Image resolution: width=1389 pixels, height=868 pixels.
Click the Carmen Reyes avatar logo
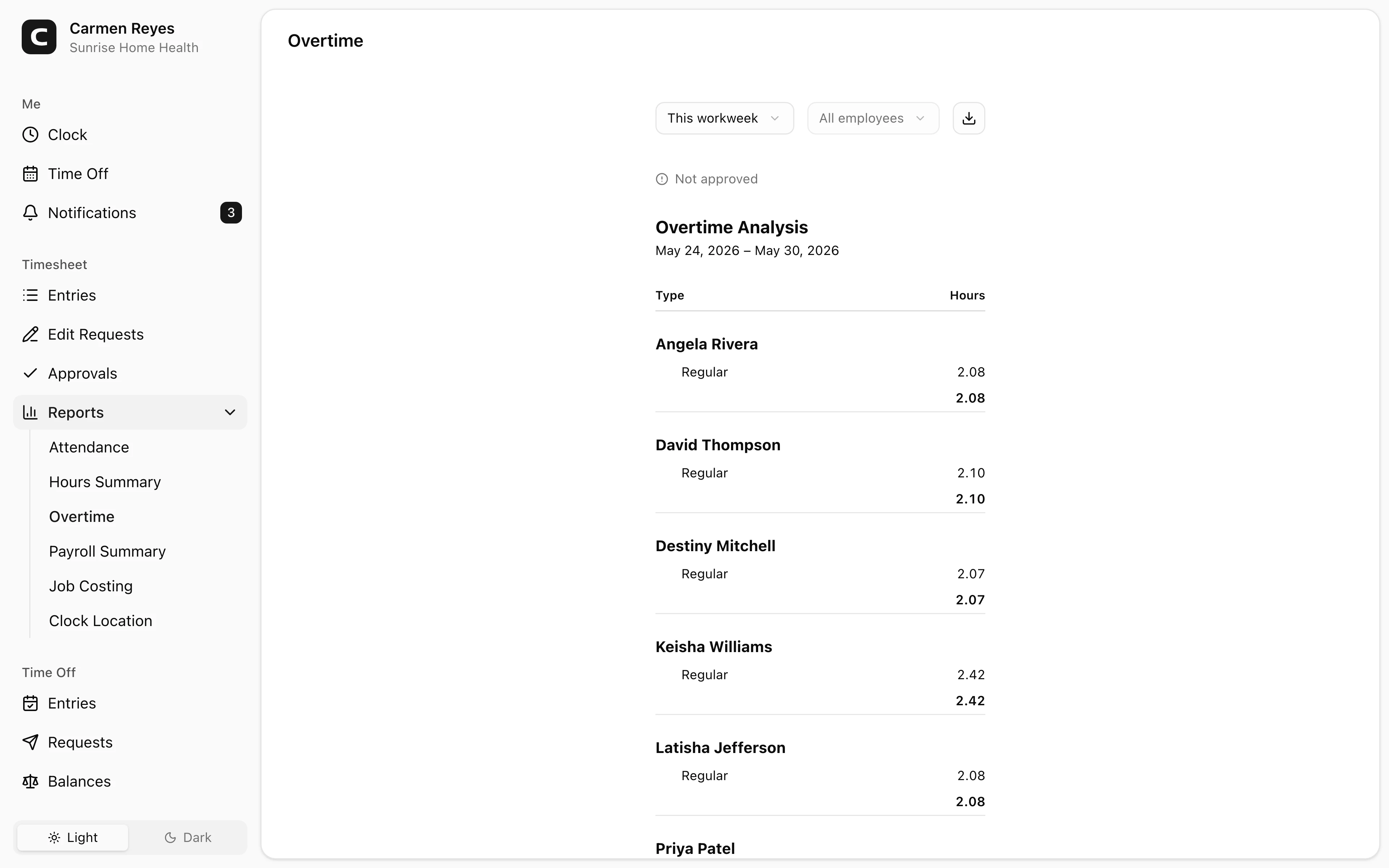(x=39, y=37)
